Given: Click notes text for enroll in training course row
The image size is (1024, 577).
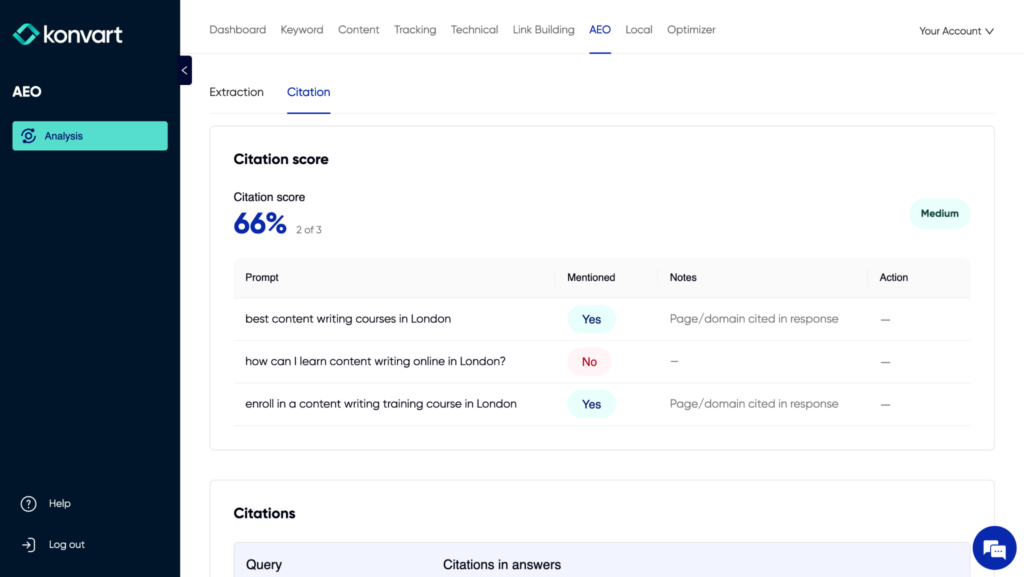Looking at the screenshot, I should coord(754,403).
